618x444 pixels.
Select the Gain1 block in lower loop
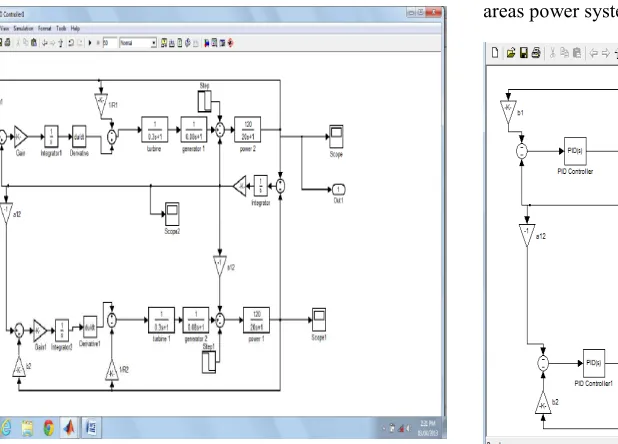click(40, 331)
